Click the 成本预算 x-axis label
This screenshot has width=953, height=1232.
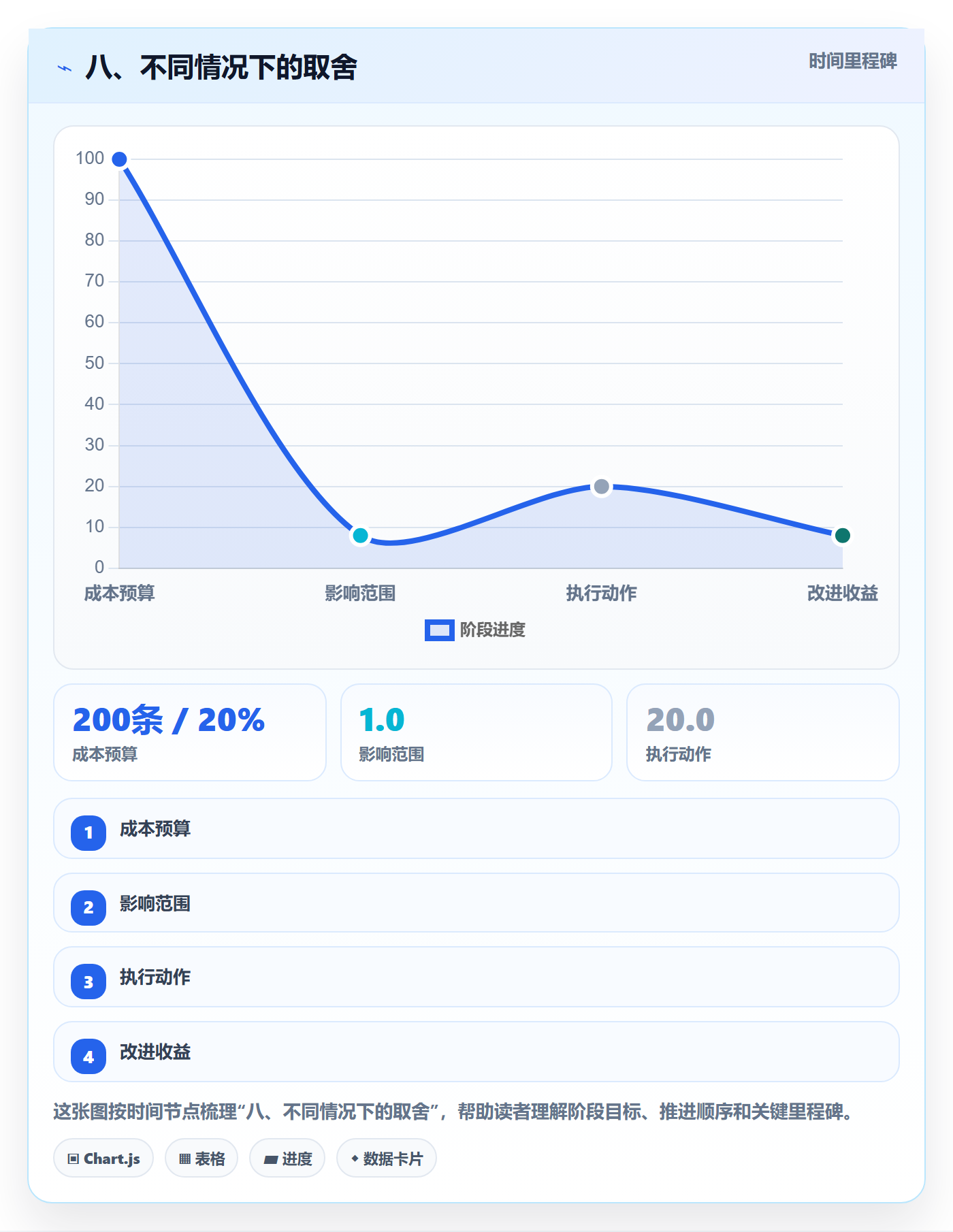coord(119,593)
